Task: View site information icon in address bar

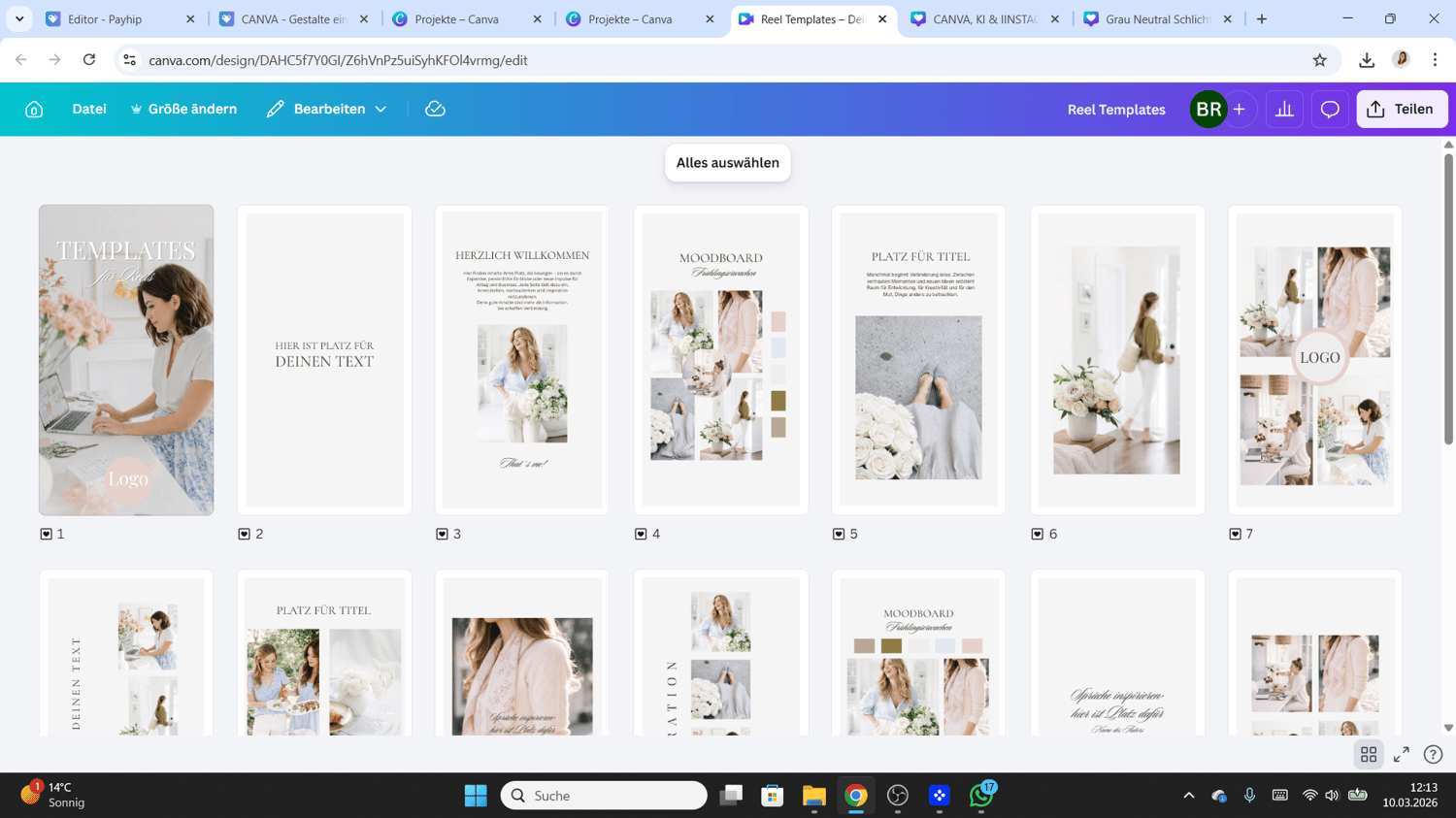Action: pos(129,60)
